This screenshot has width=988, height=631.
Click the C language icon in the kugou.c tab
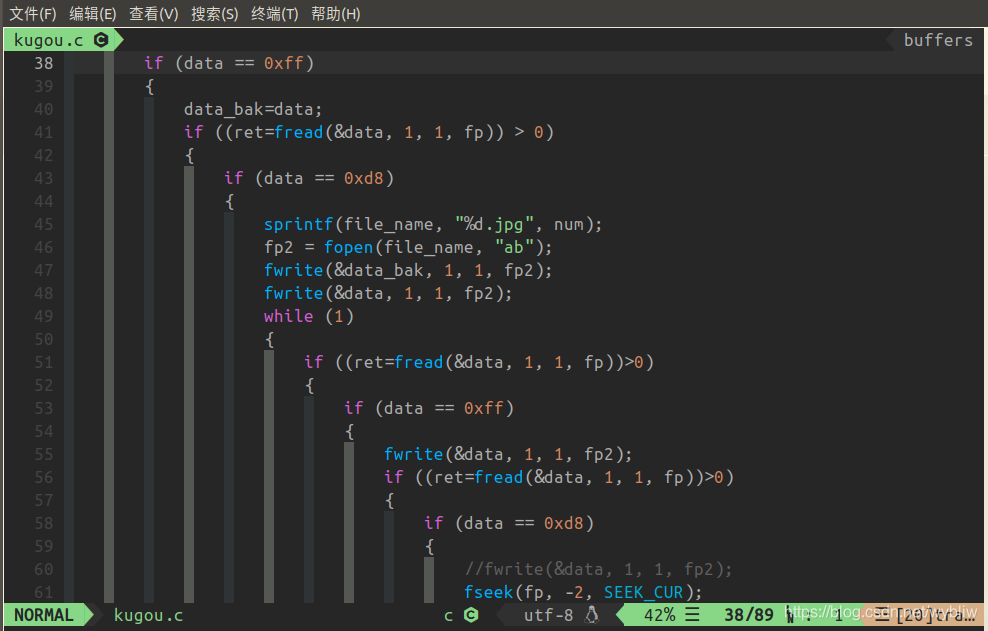click(101, 40)
